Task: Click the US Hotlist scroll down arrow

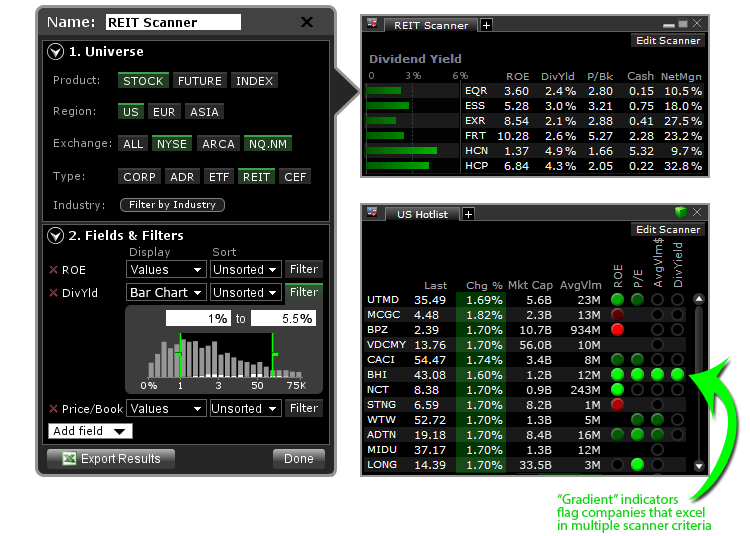Action: (699, 465)
